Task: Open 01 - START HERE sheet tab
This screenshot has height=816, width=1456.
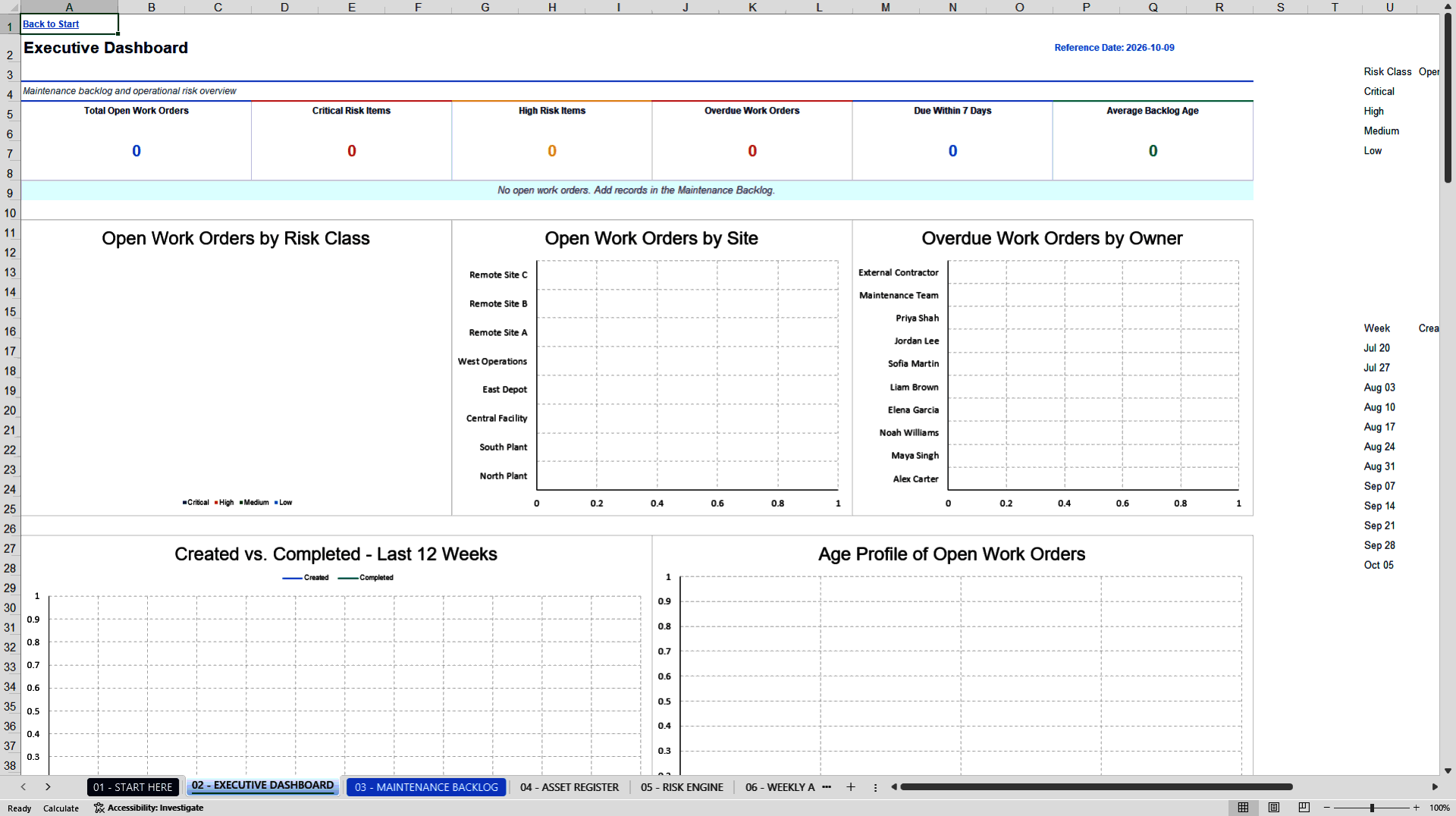Action: [x=133, y=787]
